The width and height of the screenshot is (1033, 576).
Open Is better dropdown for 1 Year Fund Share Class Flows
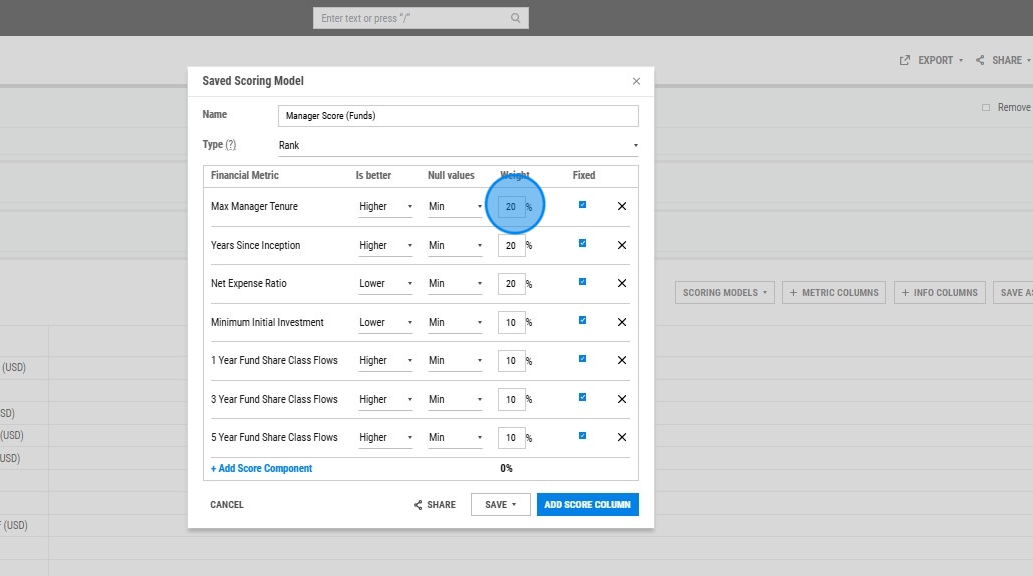pyautogui.click(x=385, y=360)
